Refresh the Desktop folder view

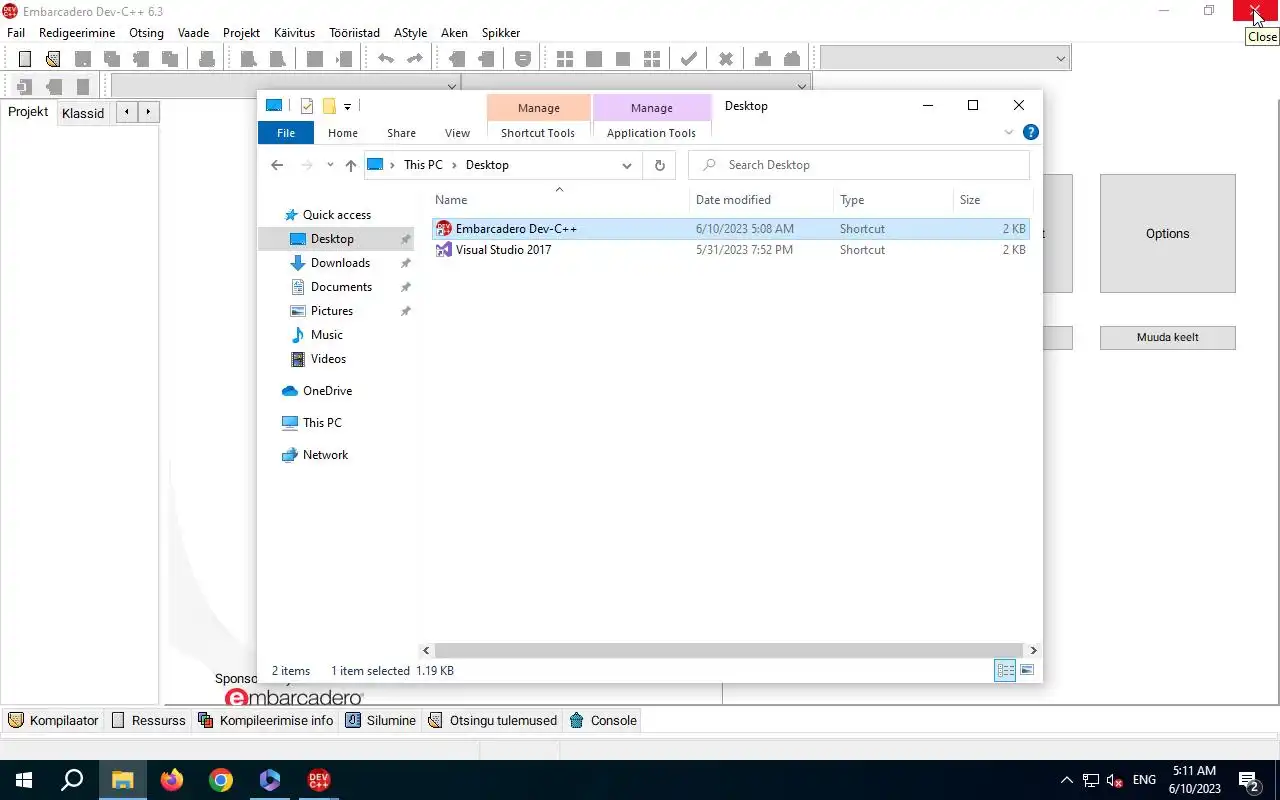[x=659, y=165]
